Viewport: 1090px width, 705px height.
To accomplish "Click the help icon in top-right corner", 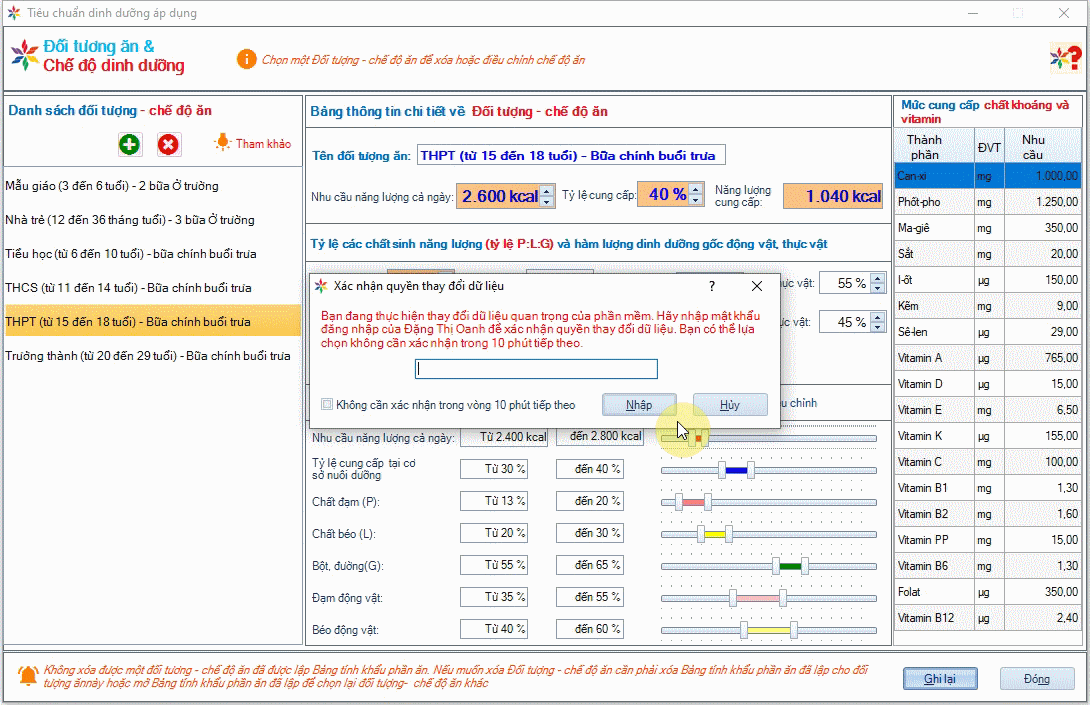I will [1064, 58].
